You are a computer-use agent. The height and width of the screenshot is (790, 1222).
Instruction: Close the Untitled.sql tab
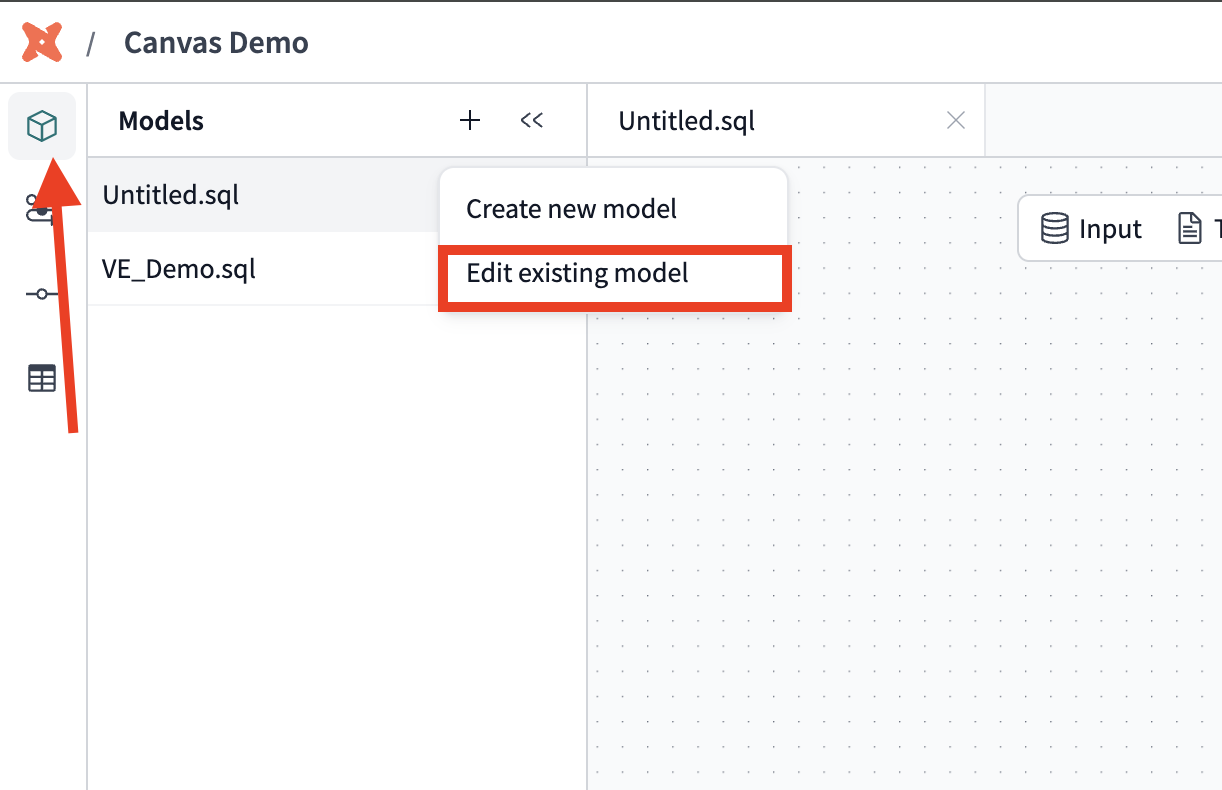click(955, 120)
